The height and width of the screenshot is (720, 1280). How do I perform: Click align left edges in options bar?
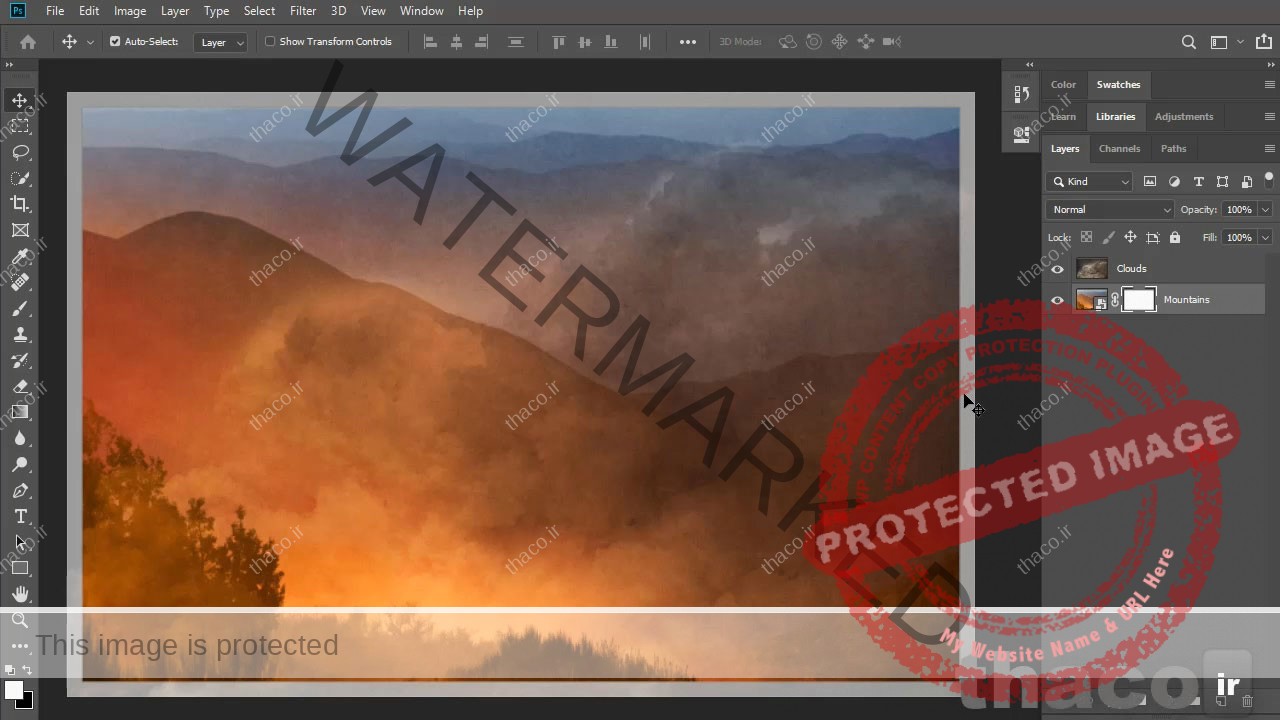pos(431,42)
